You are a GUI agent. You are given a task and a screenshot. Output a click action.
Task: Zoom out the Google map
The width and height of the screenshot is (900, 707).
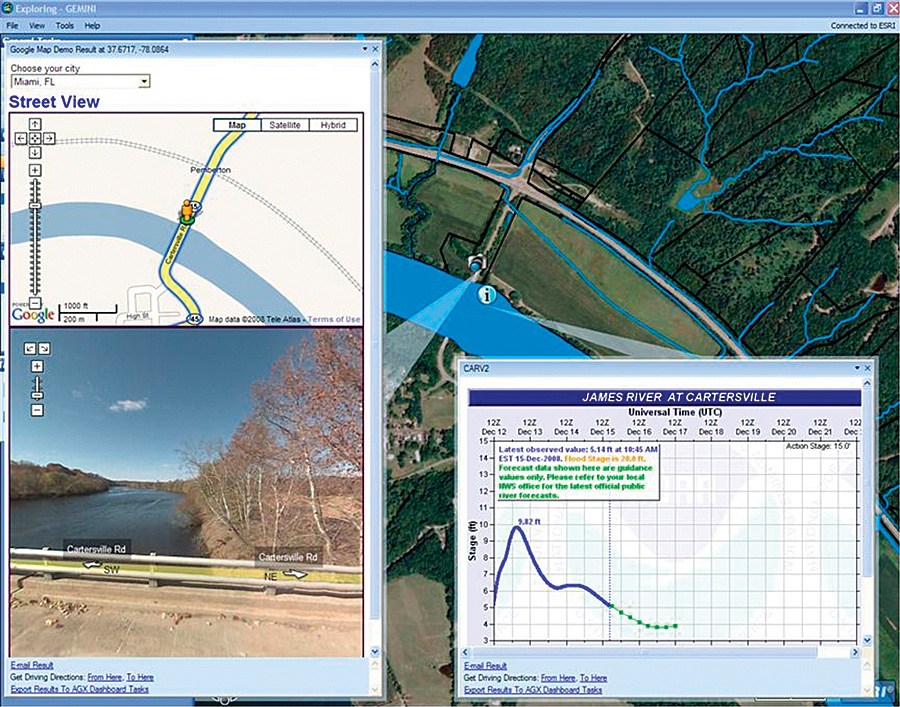(x=35, y=302)
